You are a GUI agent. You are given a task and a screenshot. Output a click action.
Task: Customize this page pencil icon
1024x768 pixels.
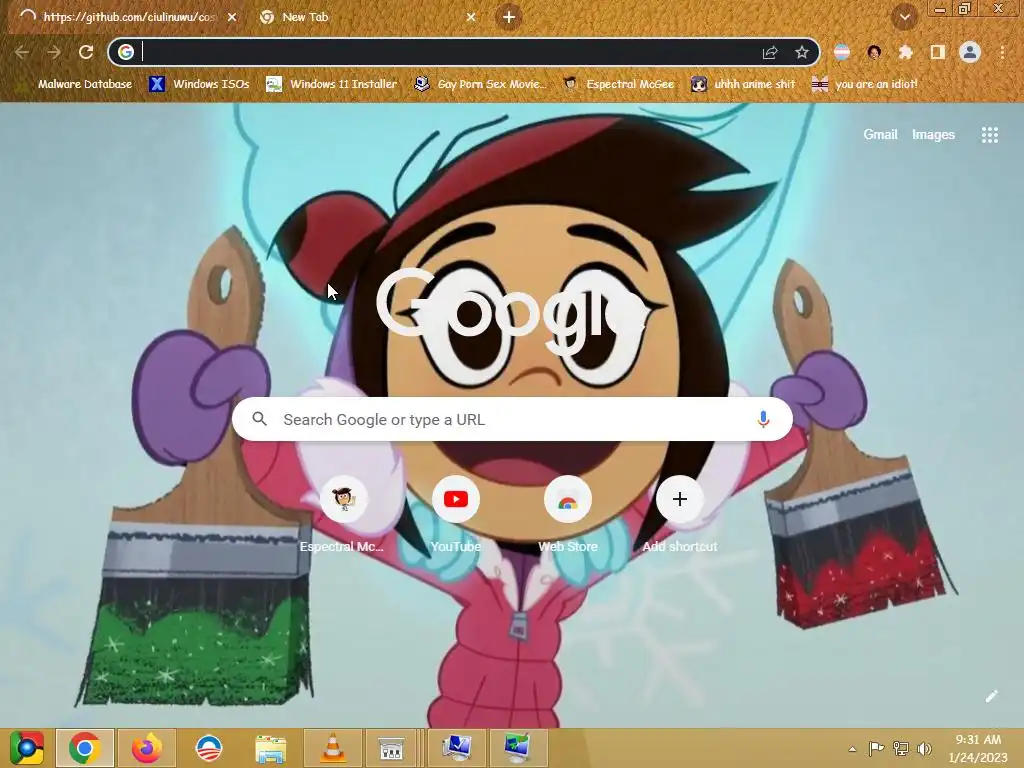[991, 696]
